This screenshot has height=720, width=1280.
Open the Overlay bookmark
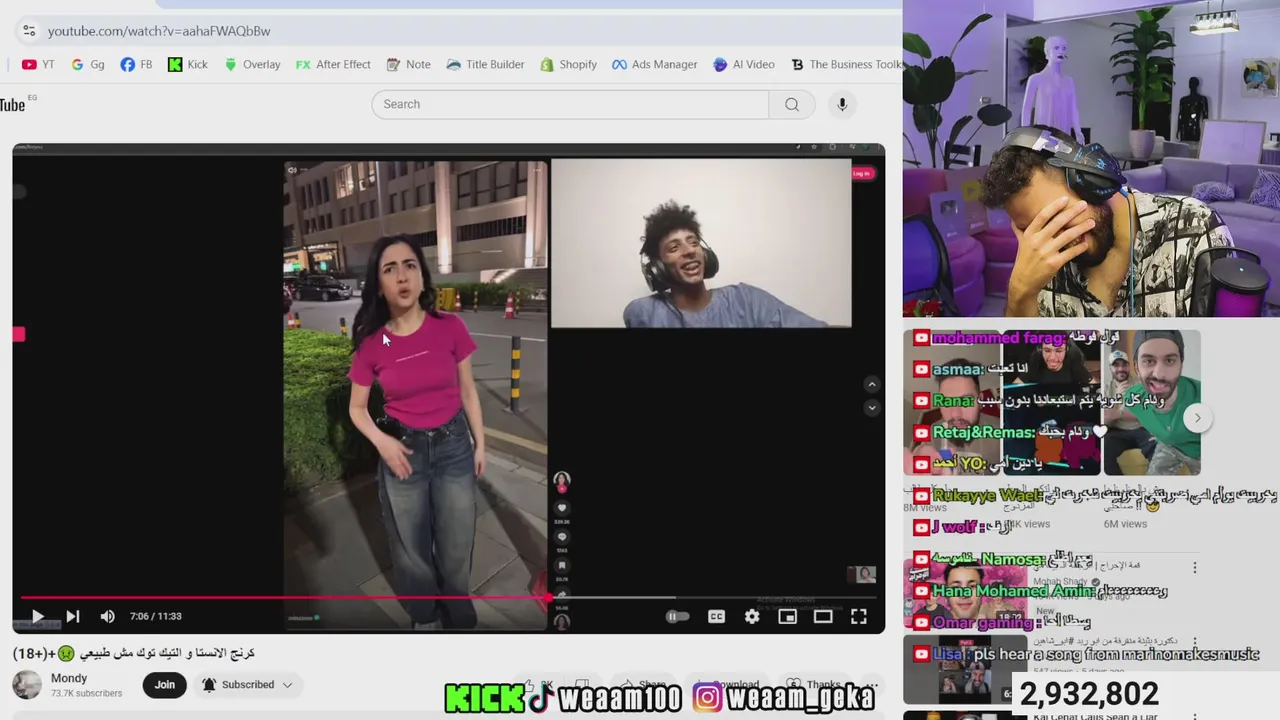tap(252, 64)
